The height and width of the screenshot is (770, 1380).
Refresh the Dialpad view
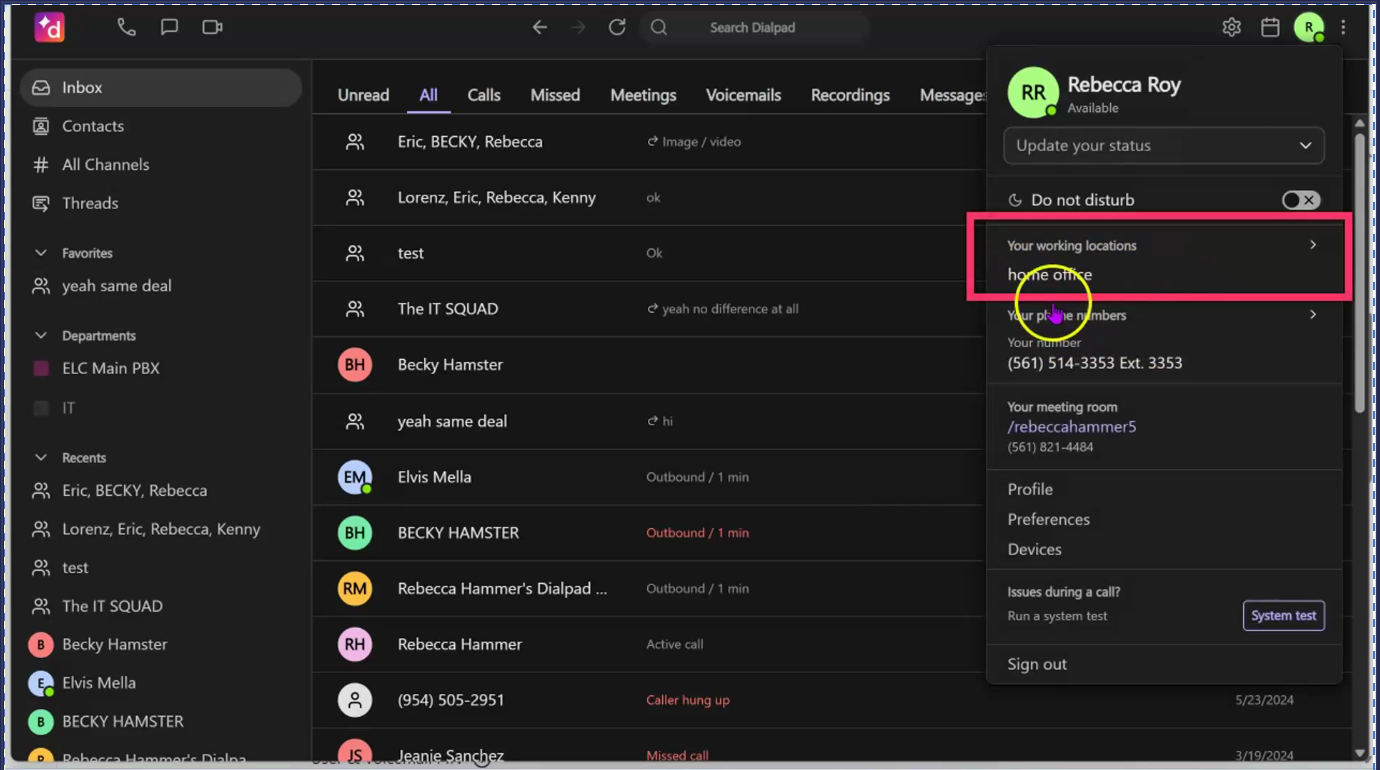[617, 27]
